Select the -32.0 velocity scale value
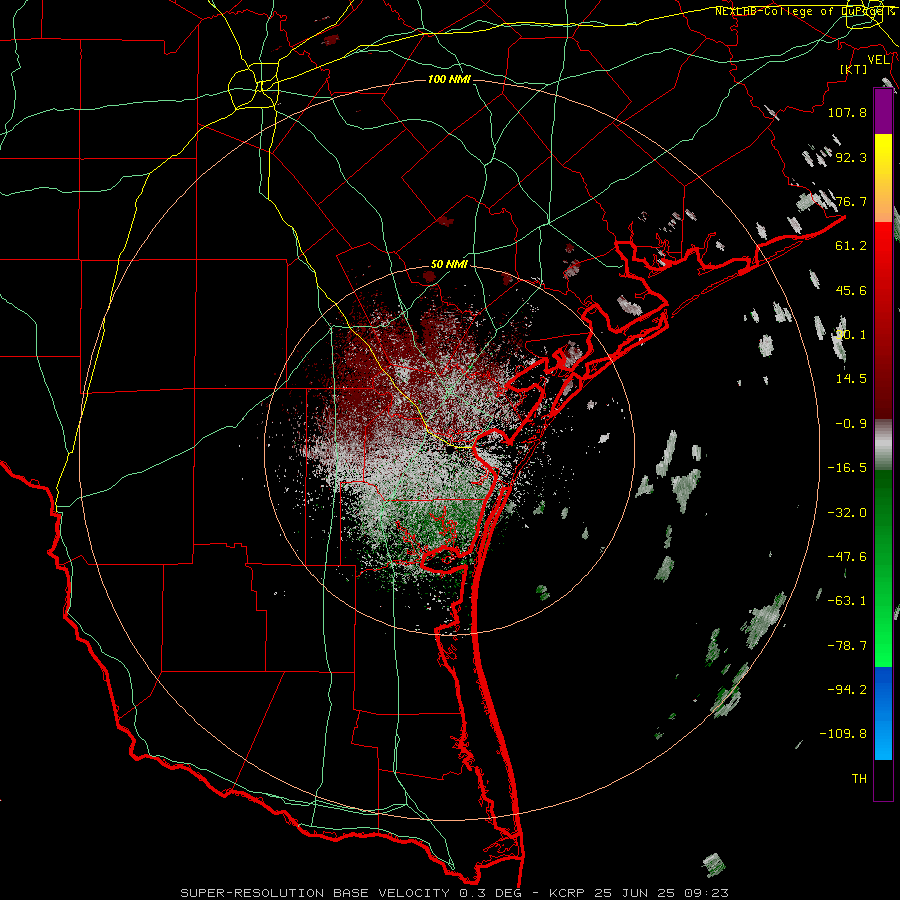 pyautogui.click(x=847, y=513)
